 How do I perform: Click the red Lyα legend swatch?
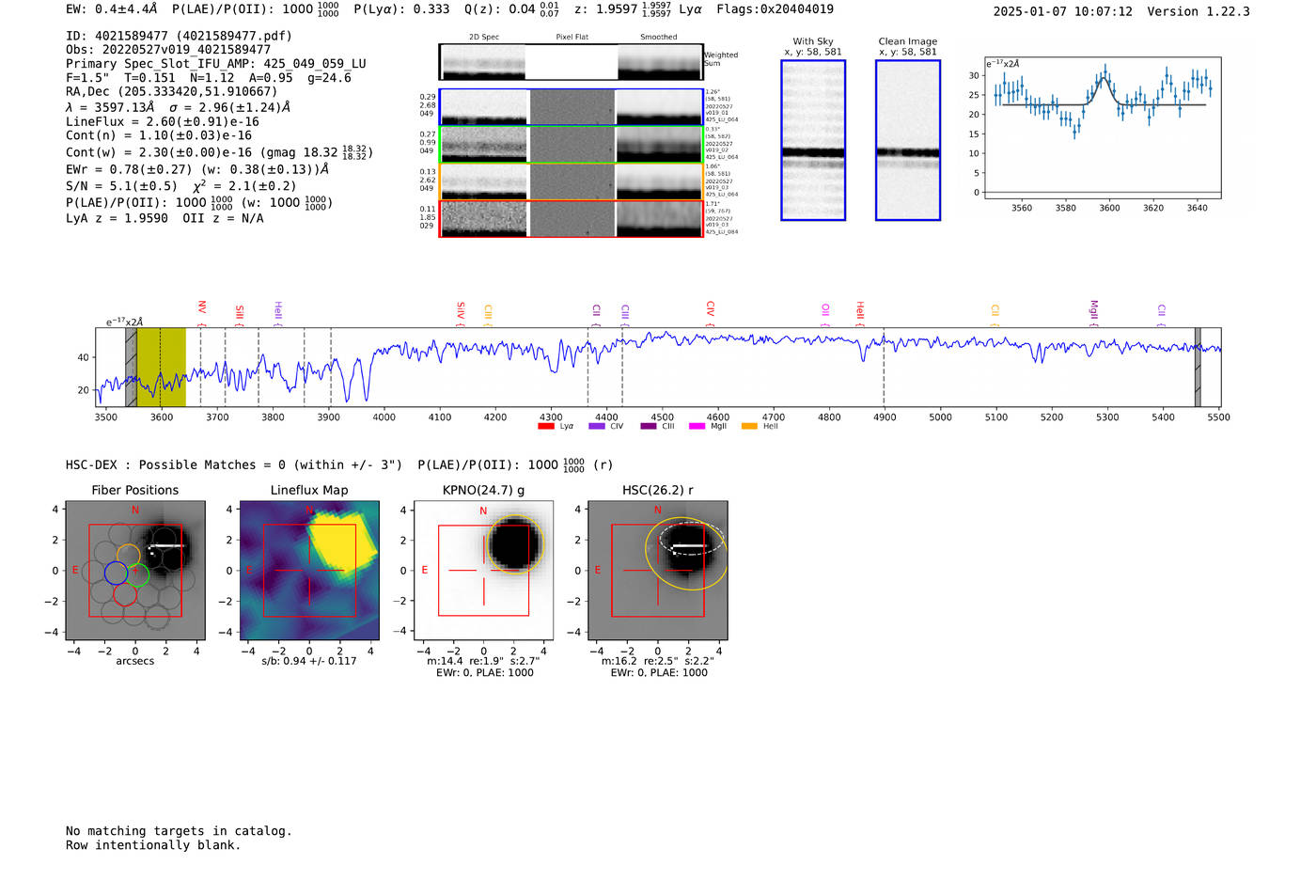pyautogui.click(x=545, y=427)
